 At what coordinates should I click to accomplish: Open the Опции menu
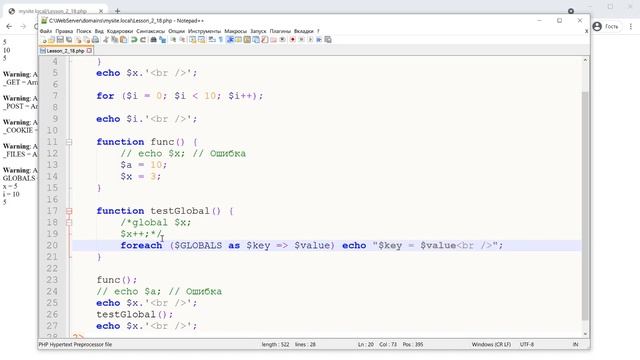[176, 31]
